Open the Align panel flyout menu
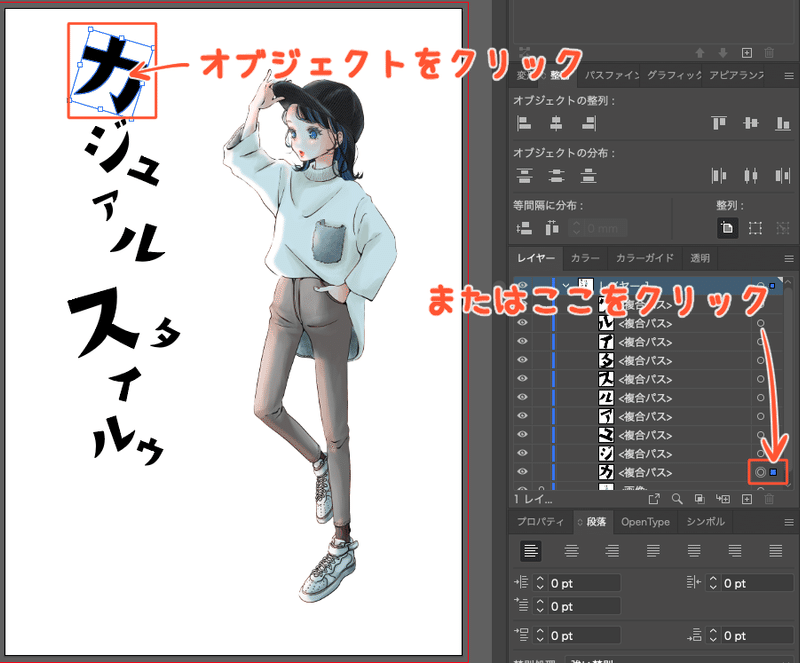The width and height of the screenshot is (800, 663). pyautogui.click(x=789, y=76)
